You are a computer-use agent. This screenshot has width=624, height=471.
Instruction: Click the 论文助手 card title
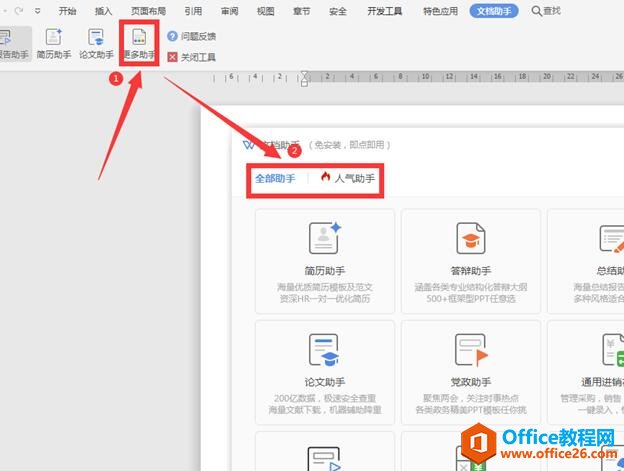[325, 382]
